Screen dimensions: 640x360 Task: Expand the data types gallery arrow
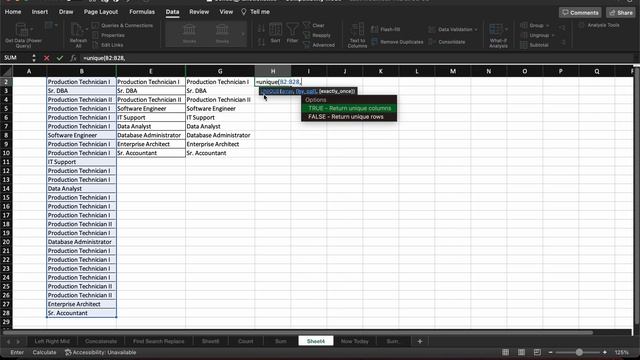click(x=243, y=34)
